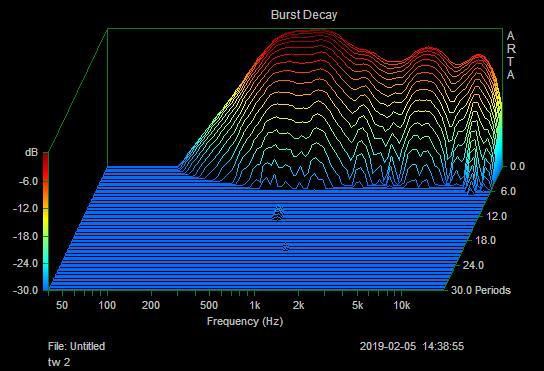Click the Frequency (Hz) axis title
Screen dimensions: 544x371
[245, 321]
